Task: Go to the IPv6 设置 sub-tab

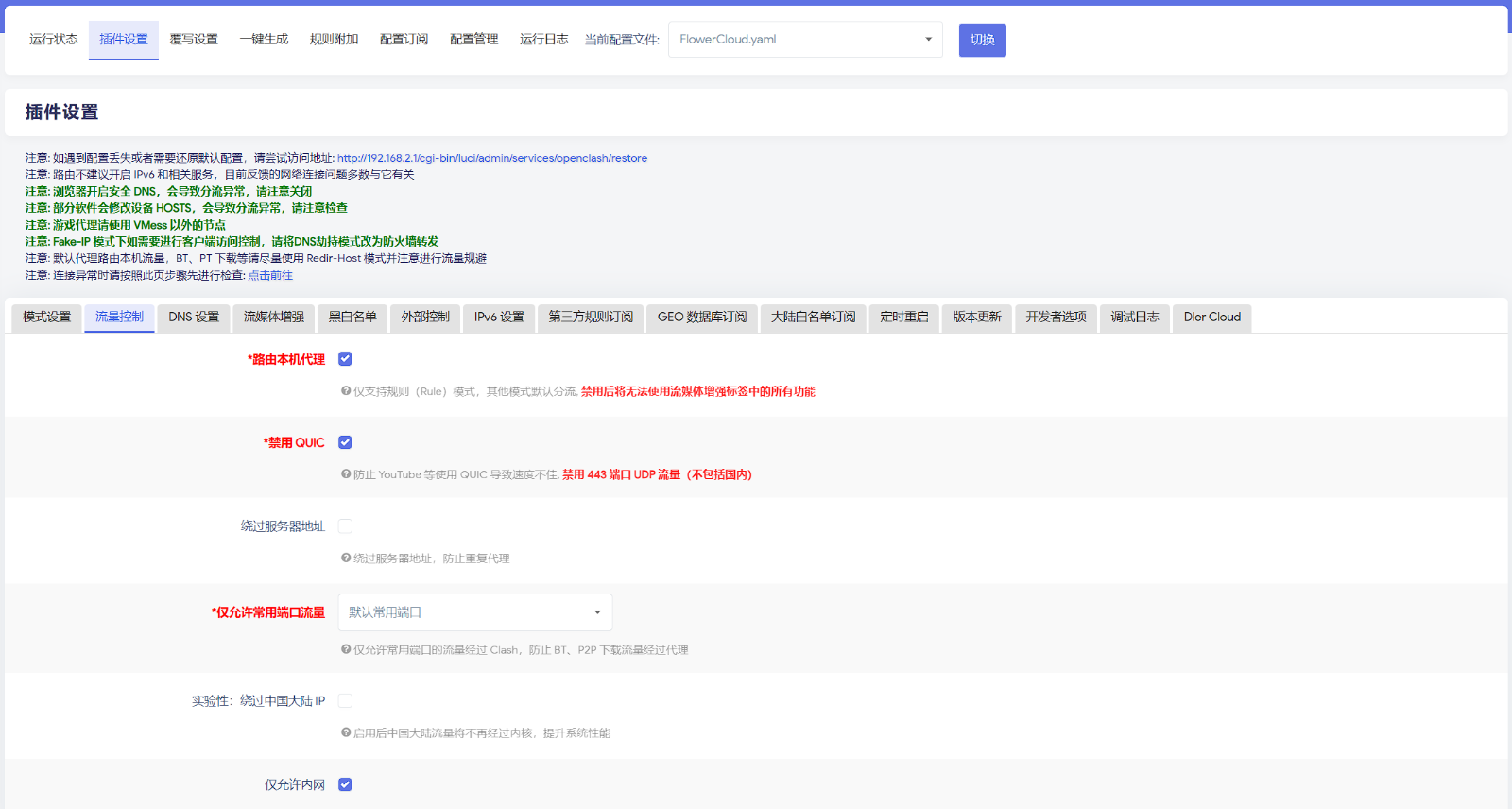Action: [x=499, y=318]
